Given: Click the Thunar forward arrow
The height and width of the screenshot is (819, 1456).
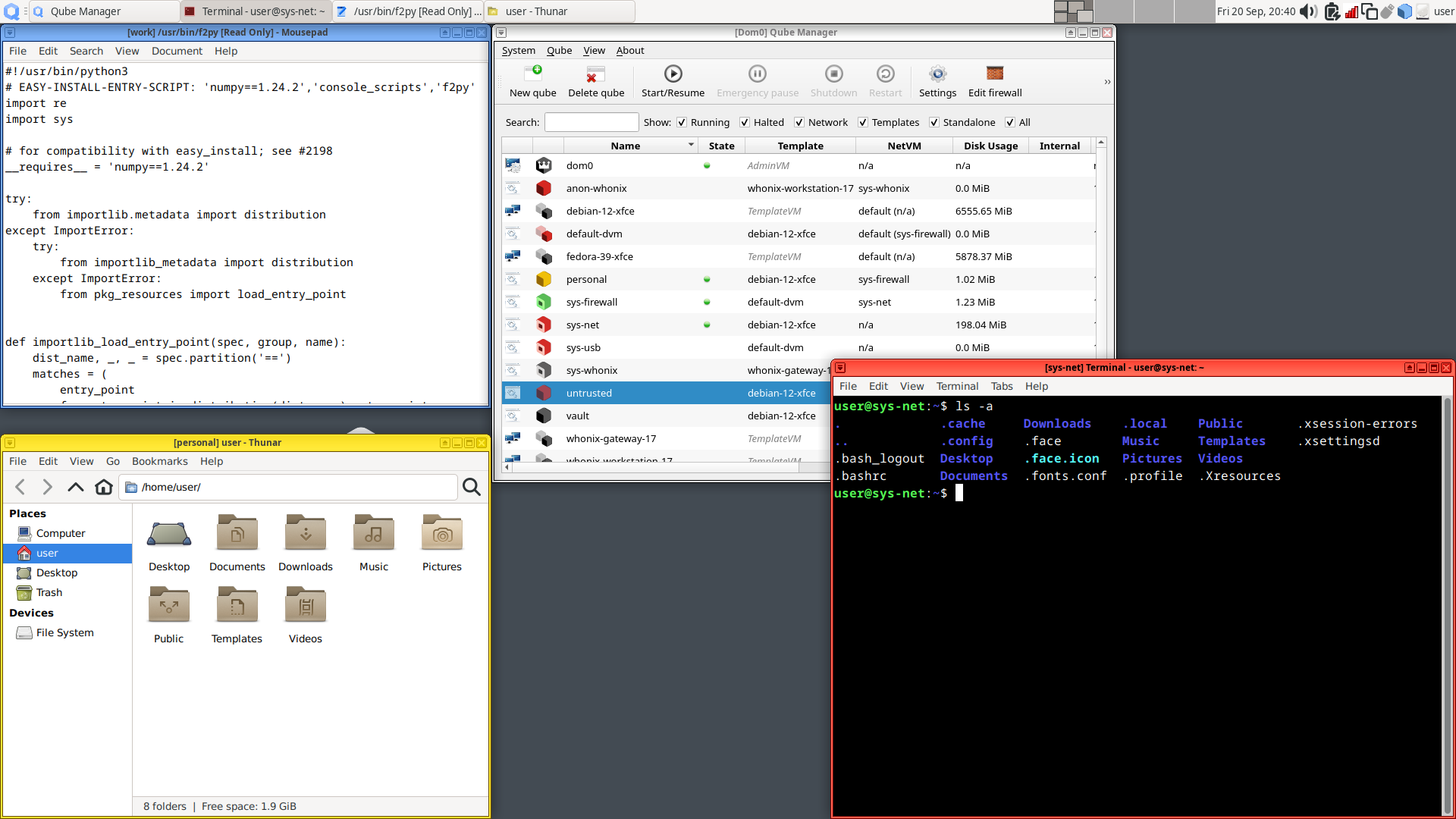Looking at the screenshot, I should click(47, 487).
